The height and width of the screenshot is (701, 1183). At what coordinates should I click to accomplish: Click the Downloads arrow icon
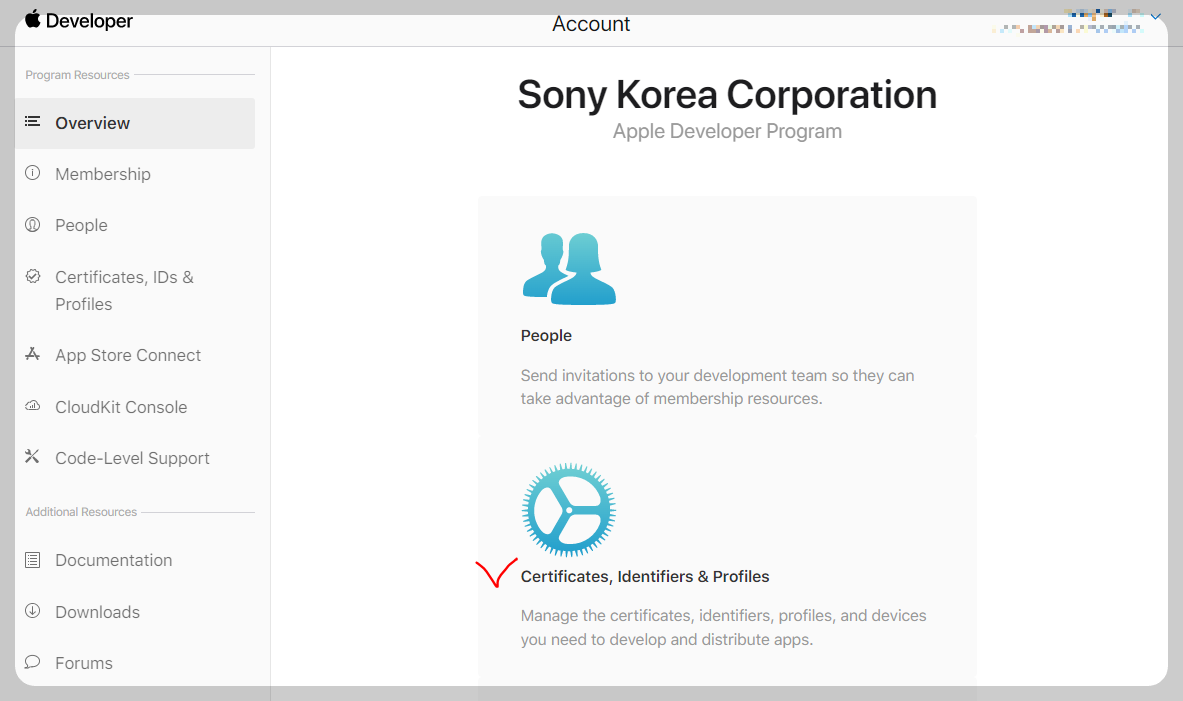32,610
